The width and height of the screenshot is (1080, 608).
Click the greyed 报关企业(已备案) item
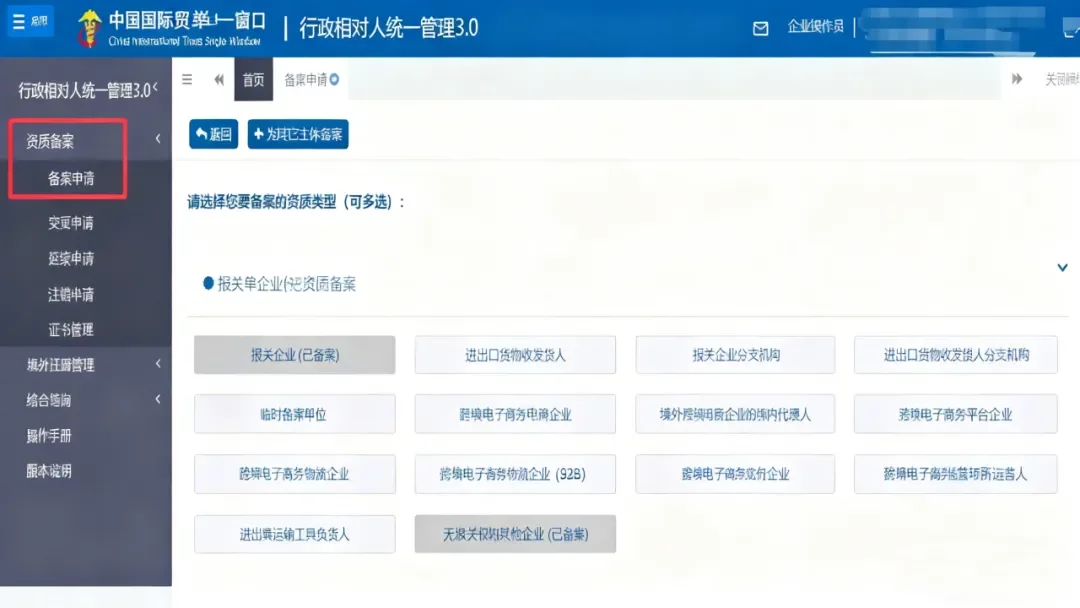point(295,354)
